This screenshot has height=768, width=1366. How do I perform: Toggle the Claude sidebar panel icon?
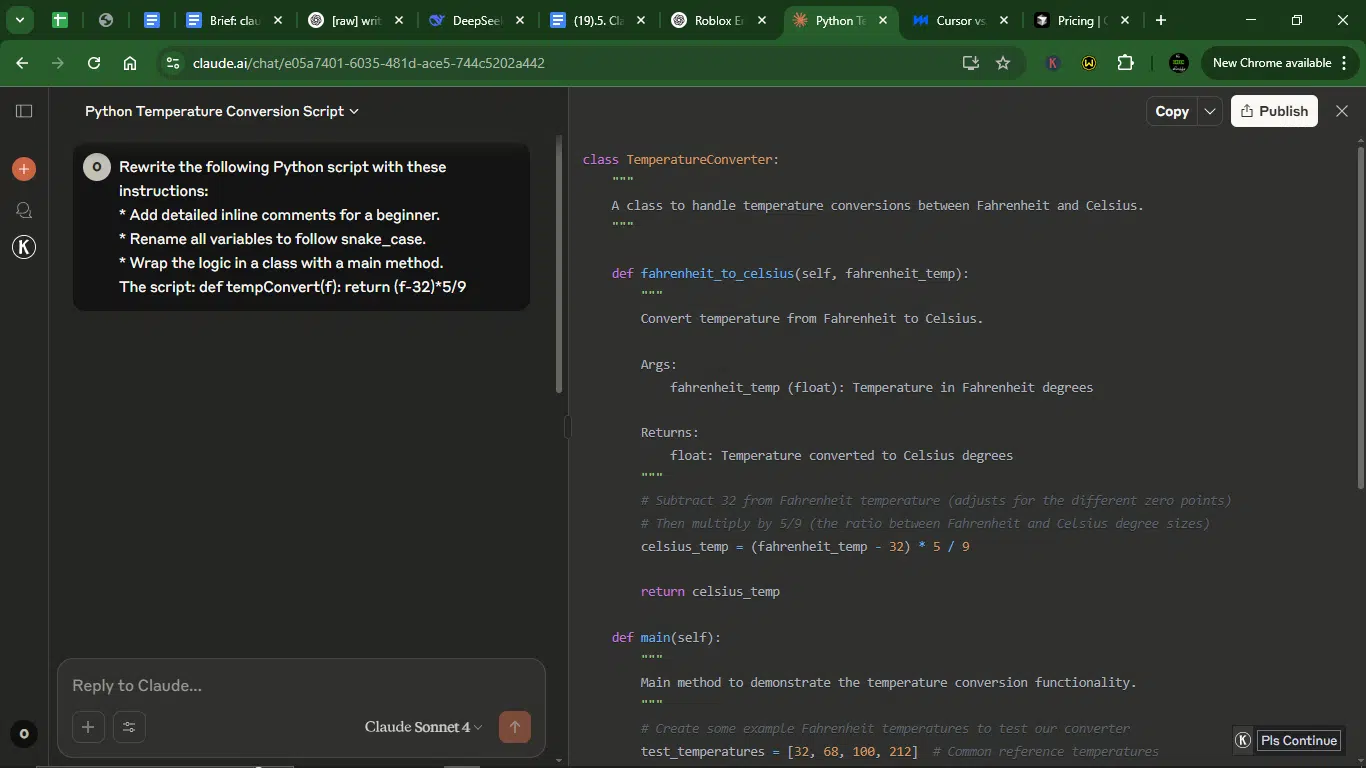tap(24, 111)
